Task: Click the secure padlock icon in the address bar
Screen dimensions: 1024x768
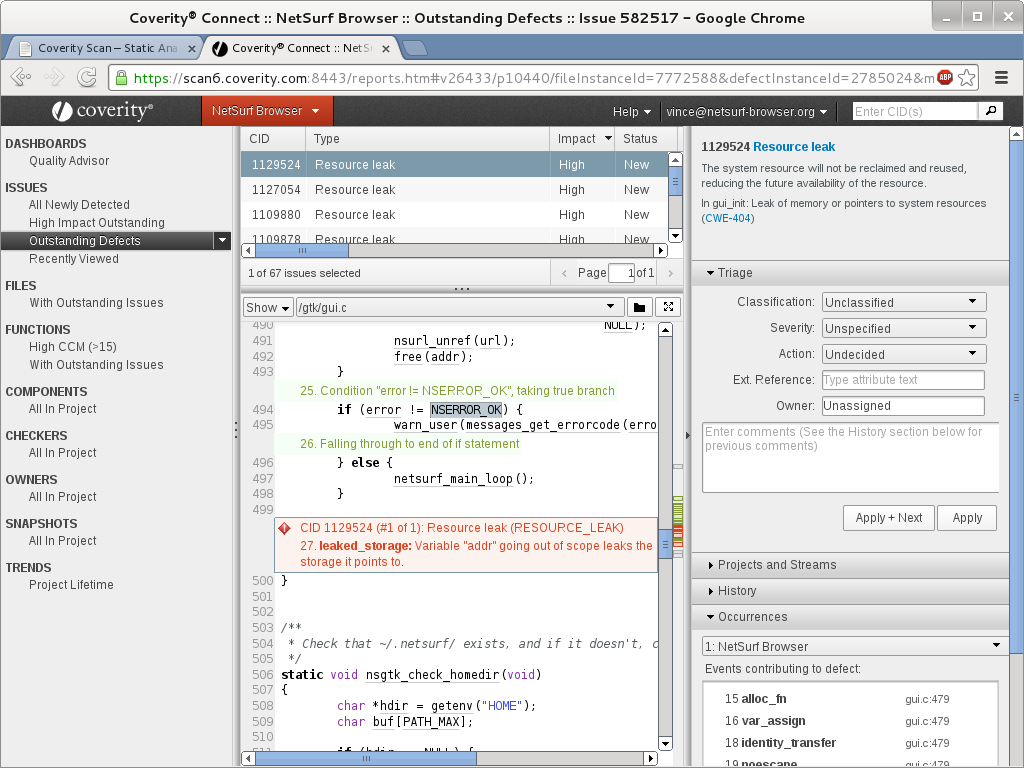Action: click(x=121, y=78)
